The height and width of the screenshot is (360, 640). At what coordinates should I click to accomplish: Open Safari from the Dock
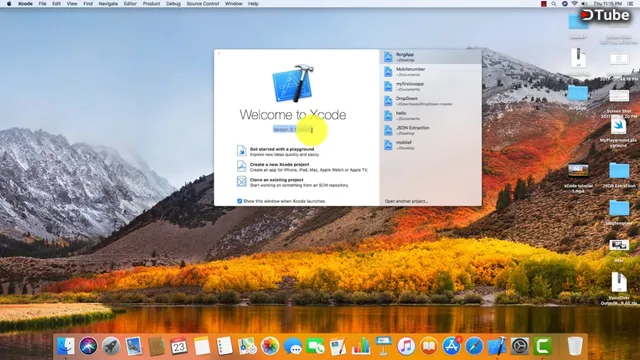point(474,346)
